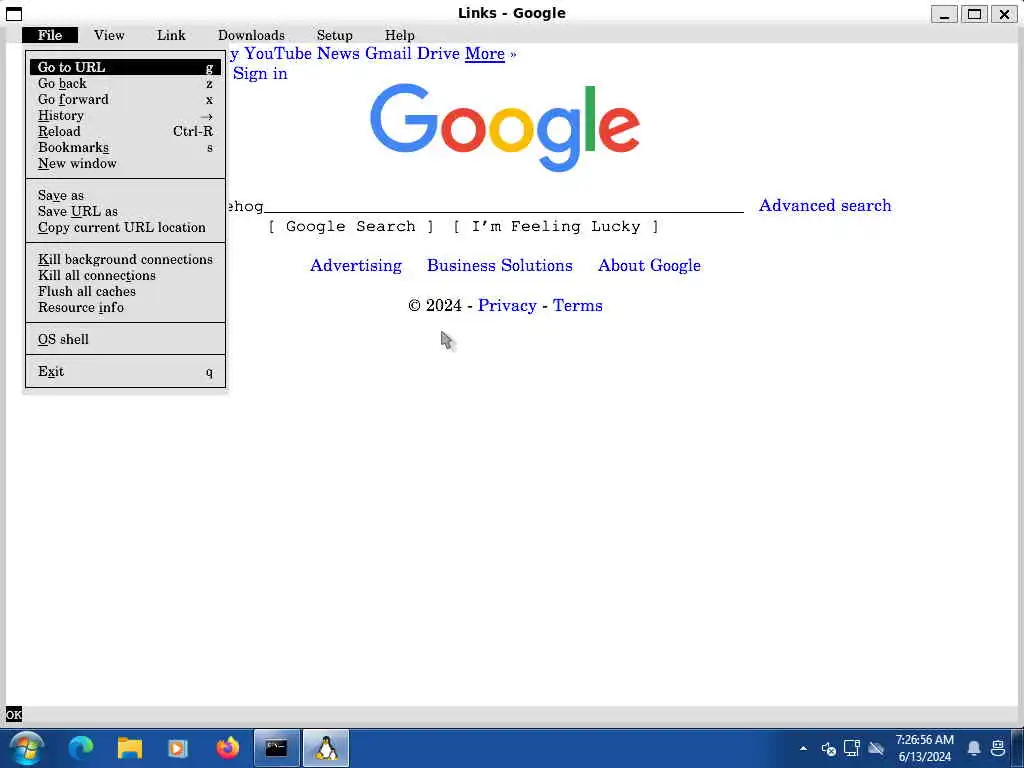Screen dimensions: 1024x768
Task: Open the Windows Start button
Action: click(x=27, y=748)
